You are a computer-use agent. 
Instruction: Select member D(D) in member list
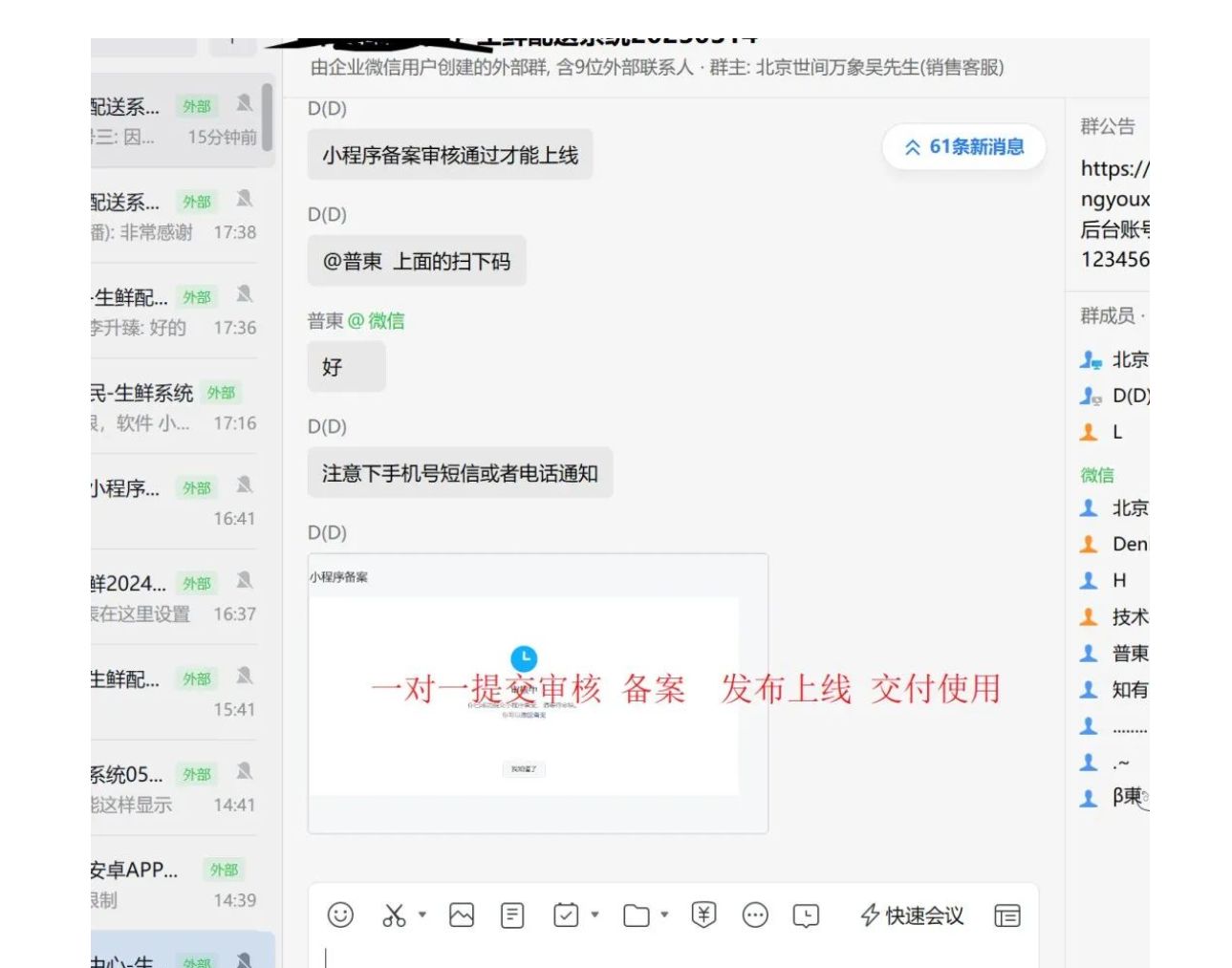coord(1113,396)
